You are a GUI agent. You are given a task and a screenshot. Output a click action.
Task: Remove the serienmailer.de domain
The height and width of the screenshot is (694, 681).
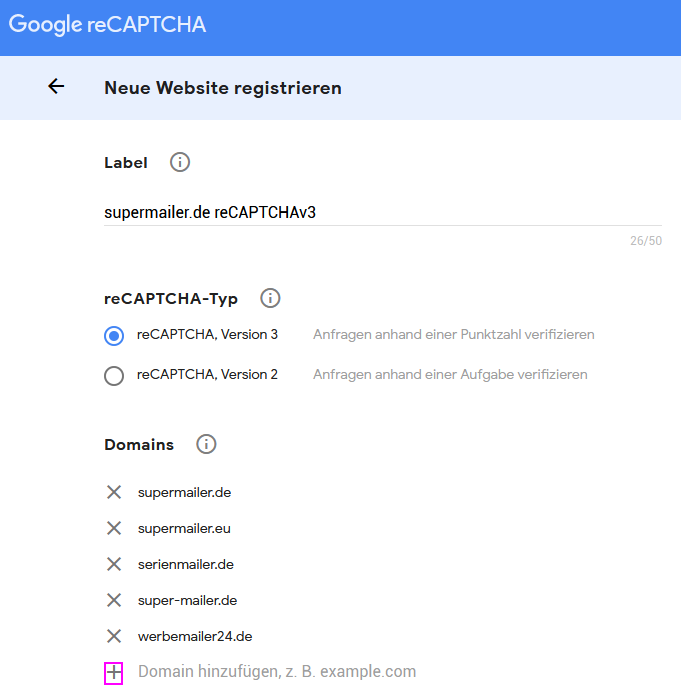point(114,564)
